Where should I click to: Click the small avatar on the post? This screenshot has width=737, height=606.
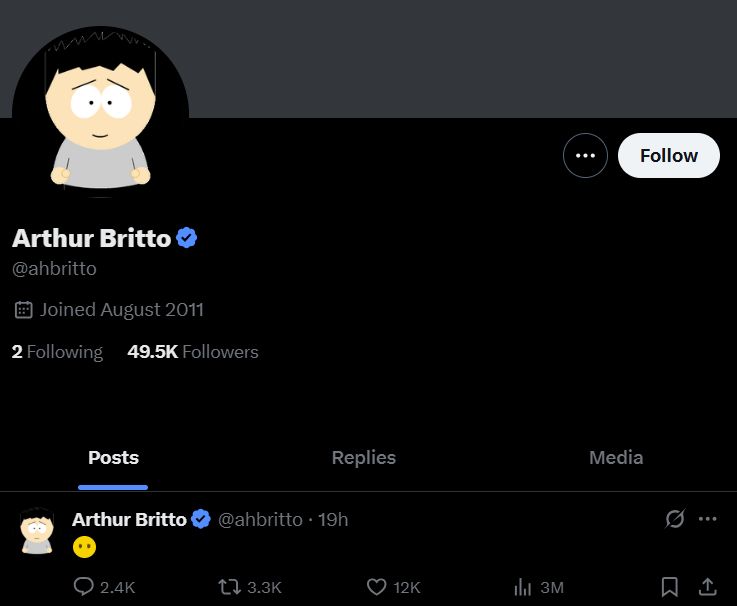(x=36, y=531)
